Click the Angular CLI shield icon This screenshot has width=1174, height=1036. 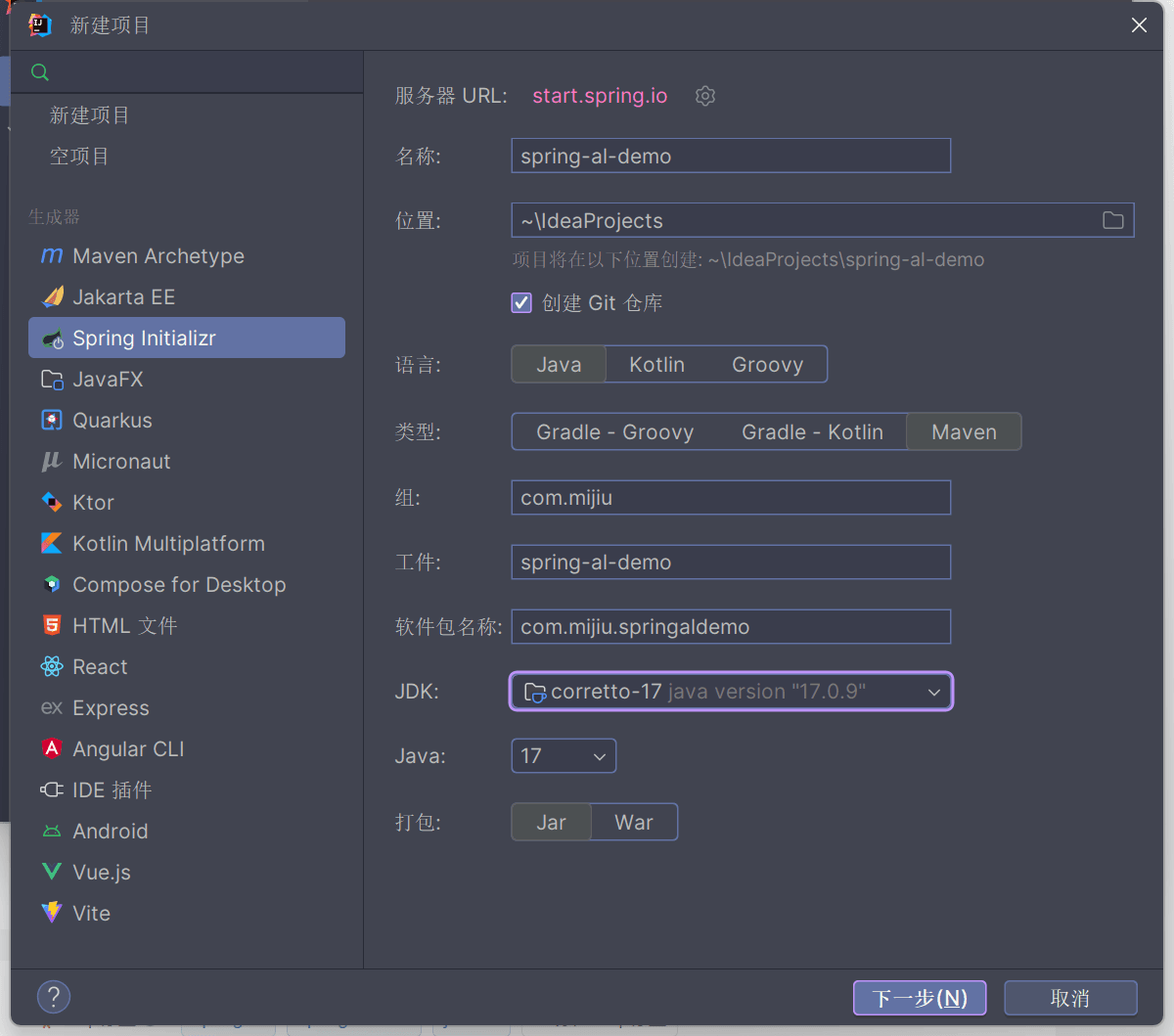(x=52, y=749)
